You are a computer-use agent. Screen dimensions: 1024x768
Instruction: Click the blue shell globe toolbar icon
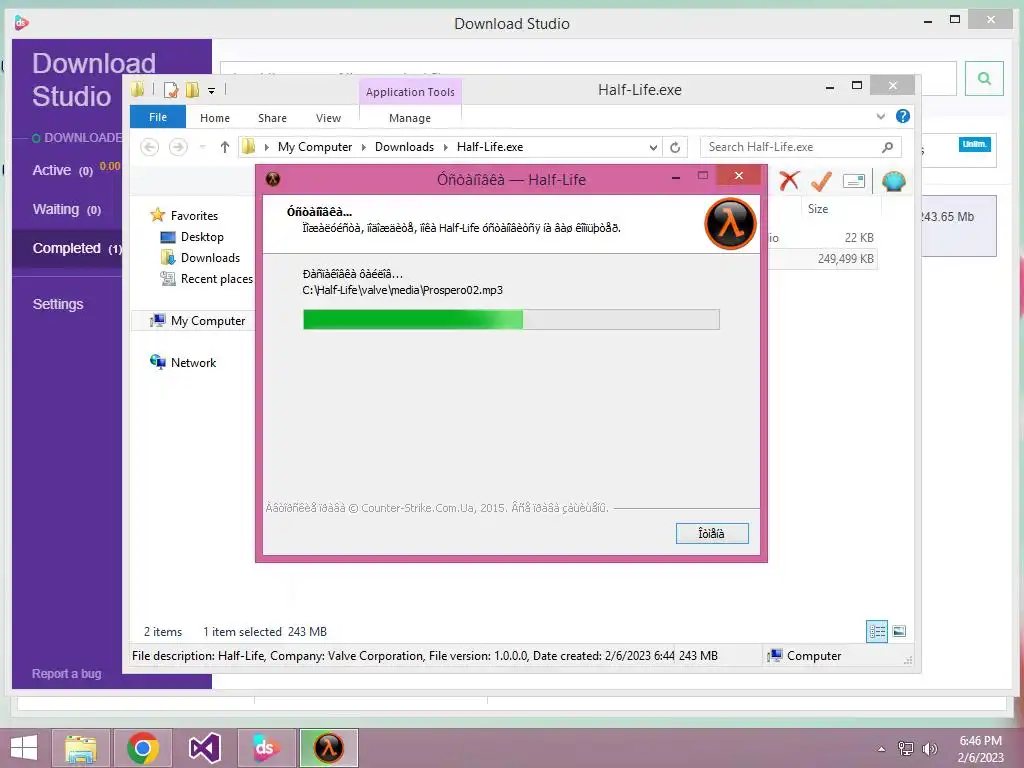(893, 181)
